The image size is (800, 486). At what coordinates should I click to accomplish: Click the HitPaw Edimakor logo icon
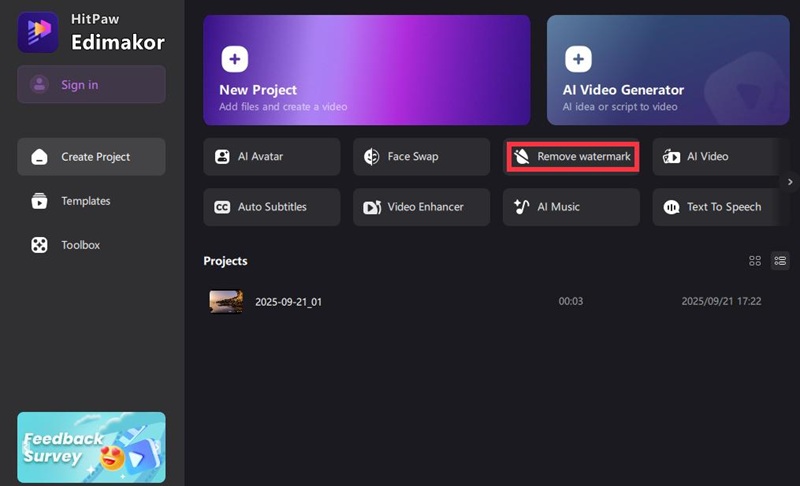pos(38,32)
